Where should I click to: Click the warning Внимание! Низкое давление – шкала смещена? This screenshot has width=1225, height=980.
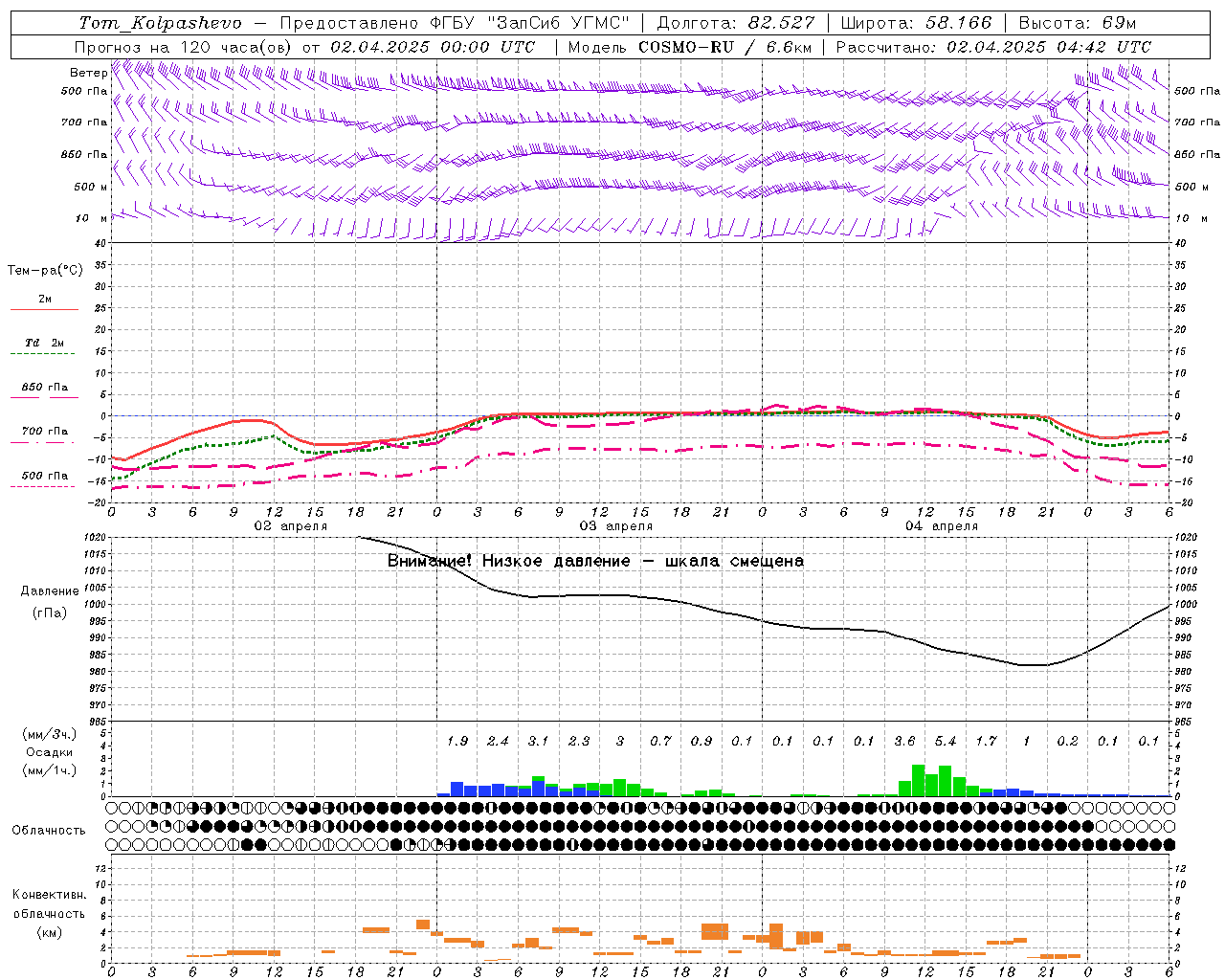pos(595,561)
